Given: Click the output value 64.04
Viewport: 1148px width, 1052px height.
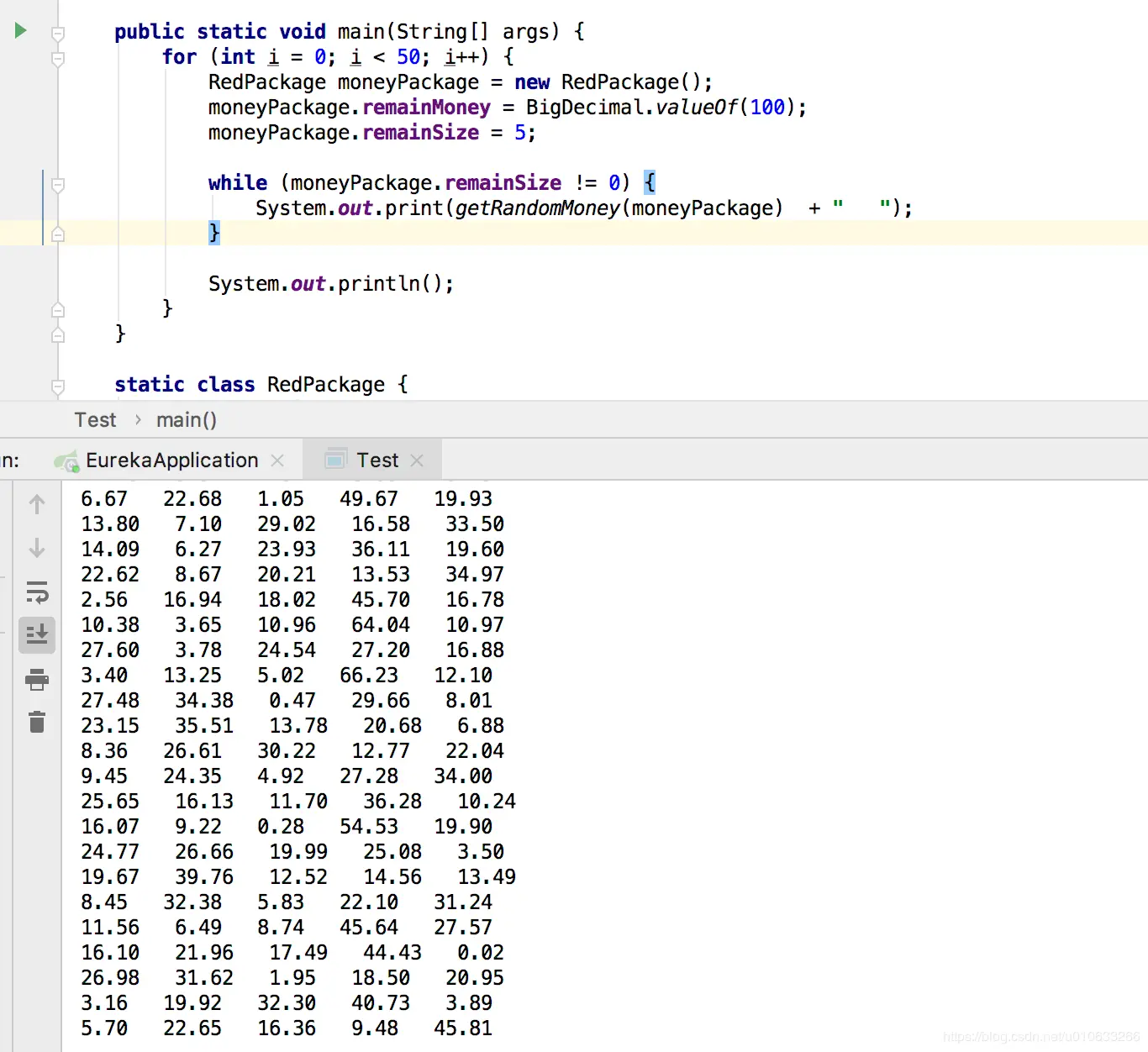Looking at the screenshot, I should point(381,625).
